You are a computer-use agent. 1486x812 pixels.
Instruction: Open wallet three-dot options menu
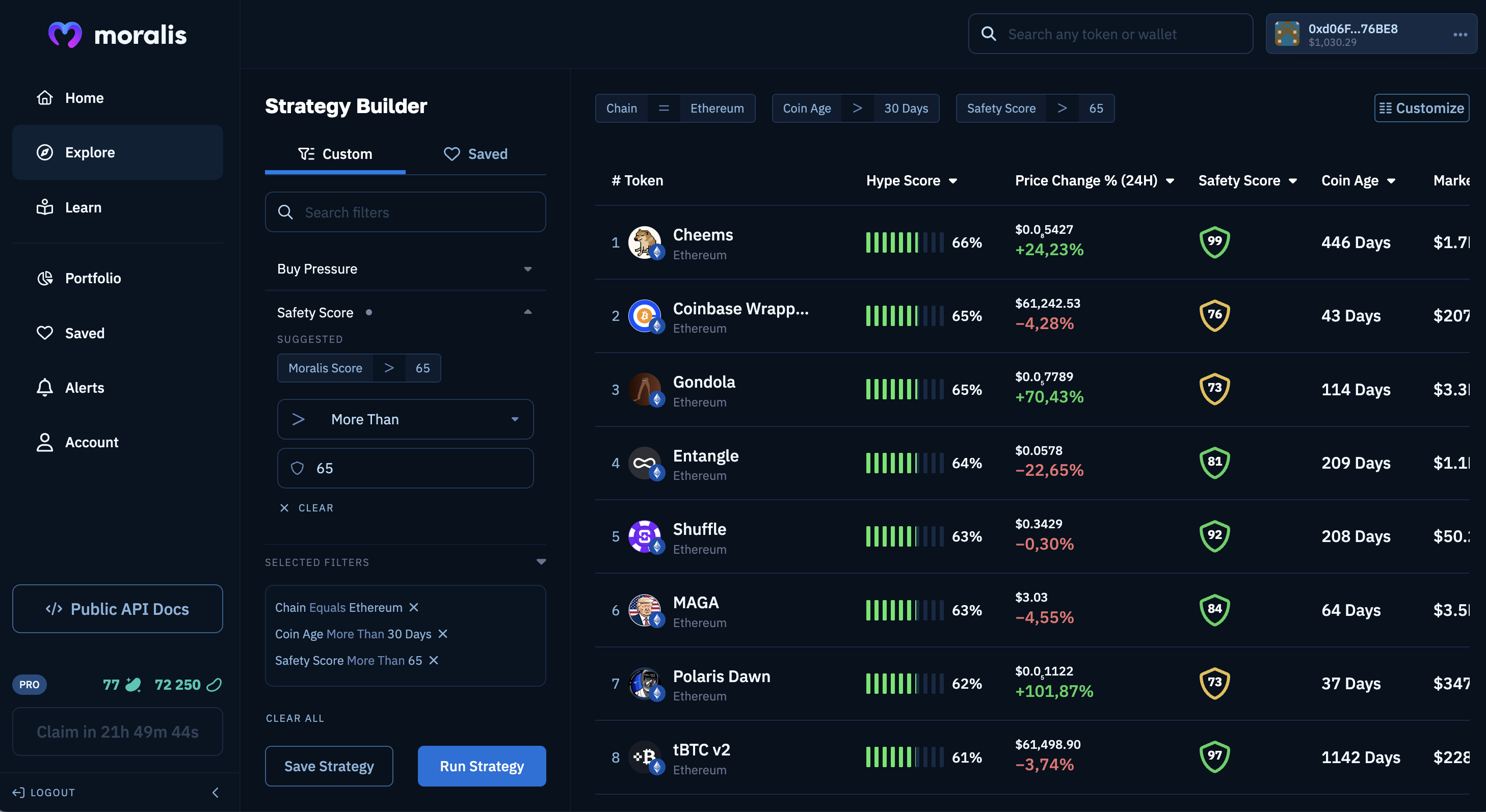click(x=1460, y=35)
